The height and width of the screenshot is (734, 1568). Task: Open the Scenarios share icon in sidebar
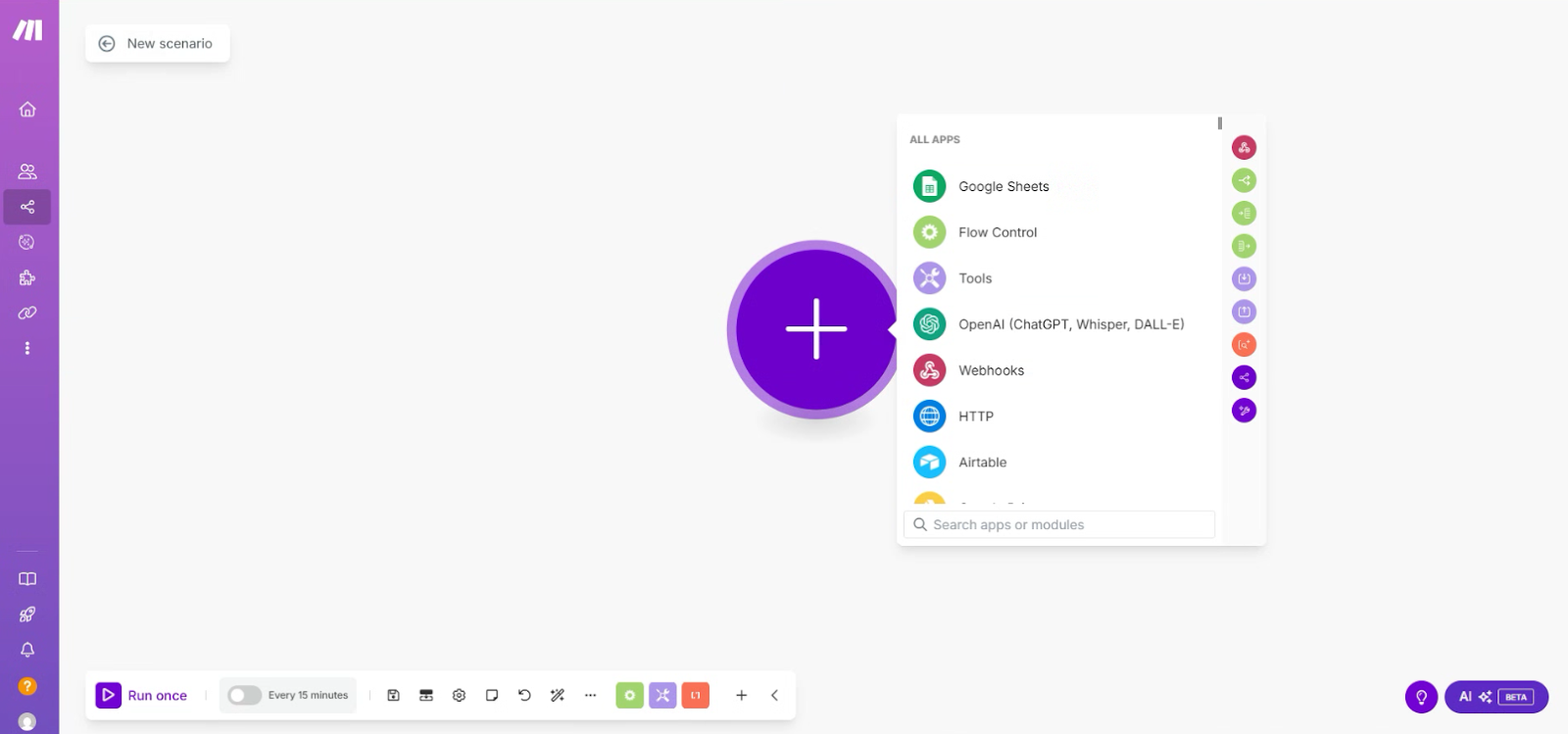[27, 207]
